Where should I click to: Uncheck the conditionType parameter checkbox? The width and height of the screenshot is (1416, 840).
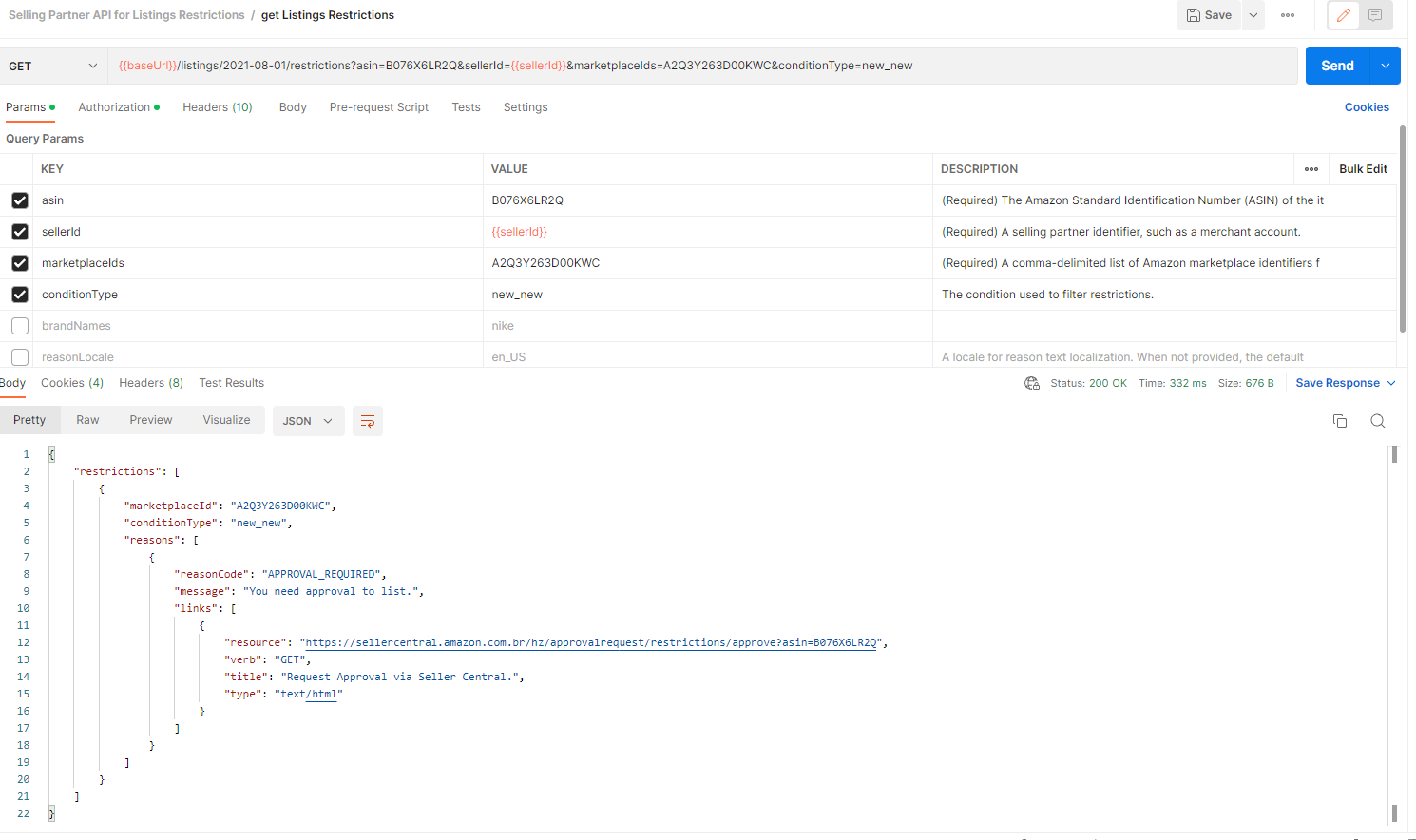click(x=20, y=295)
